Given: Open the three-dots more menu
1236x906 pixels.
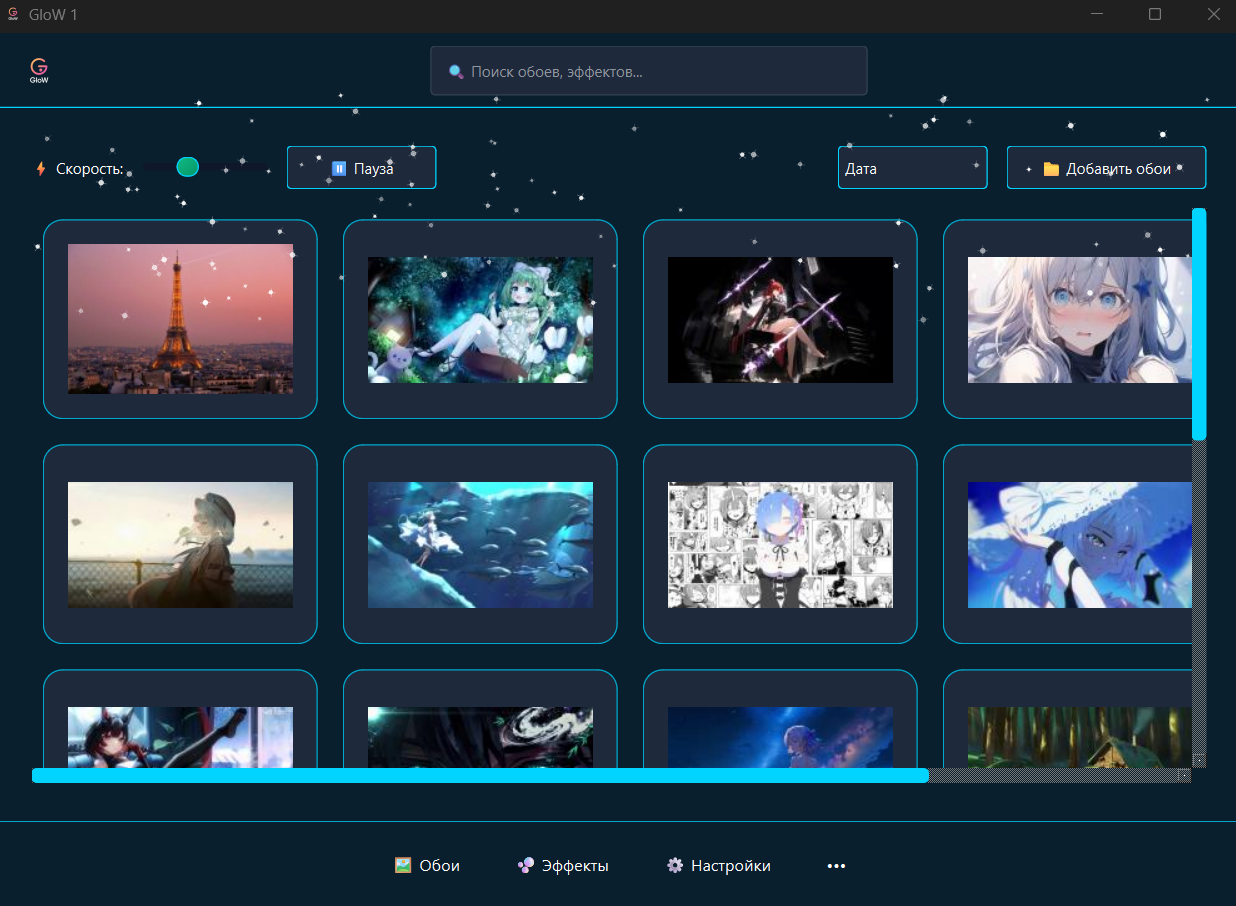Looking at the screenshot, I should [x=837, y=866].
